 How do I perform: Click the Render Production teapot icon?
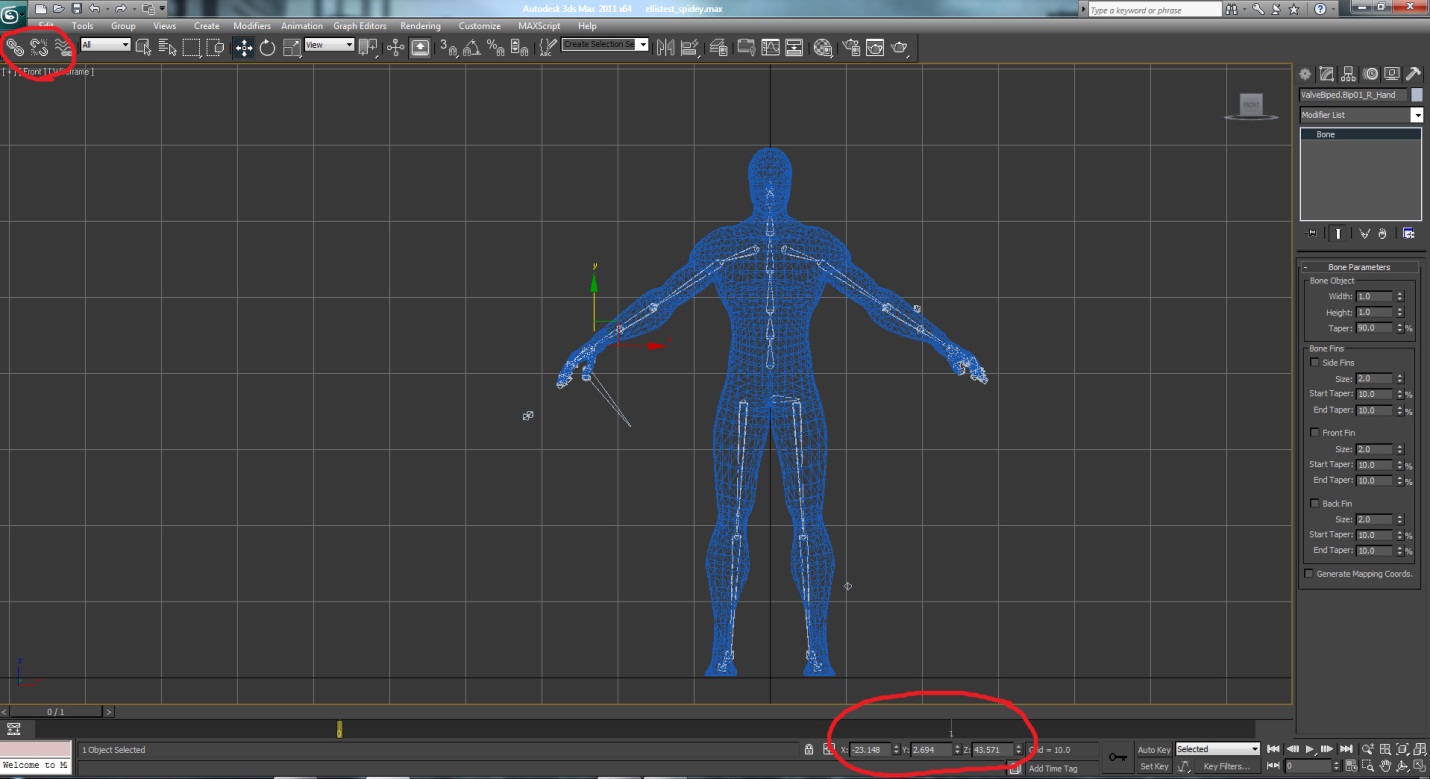pyautogui.click(x=900, y=47)
